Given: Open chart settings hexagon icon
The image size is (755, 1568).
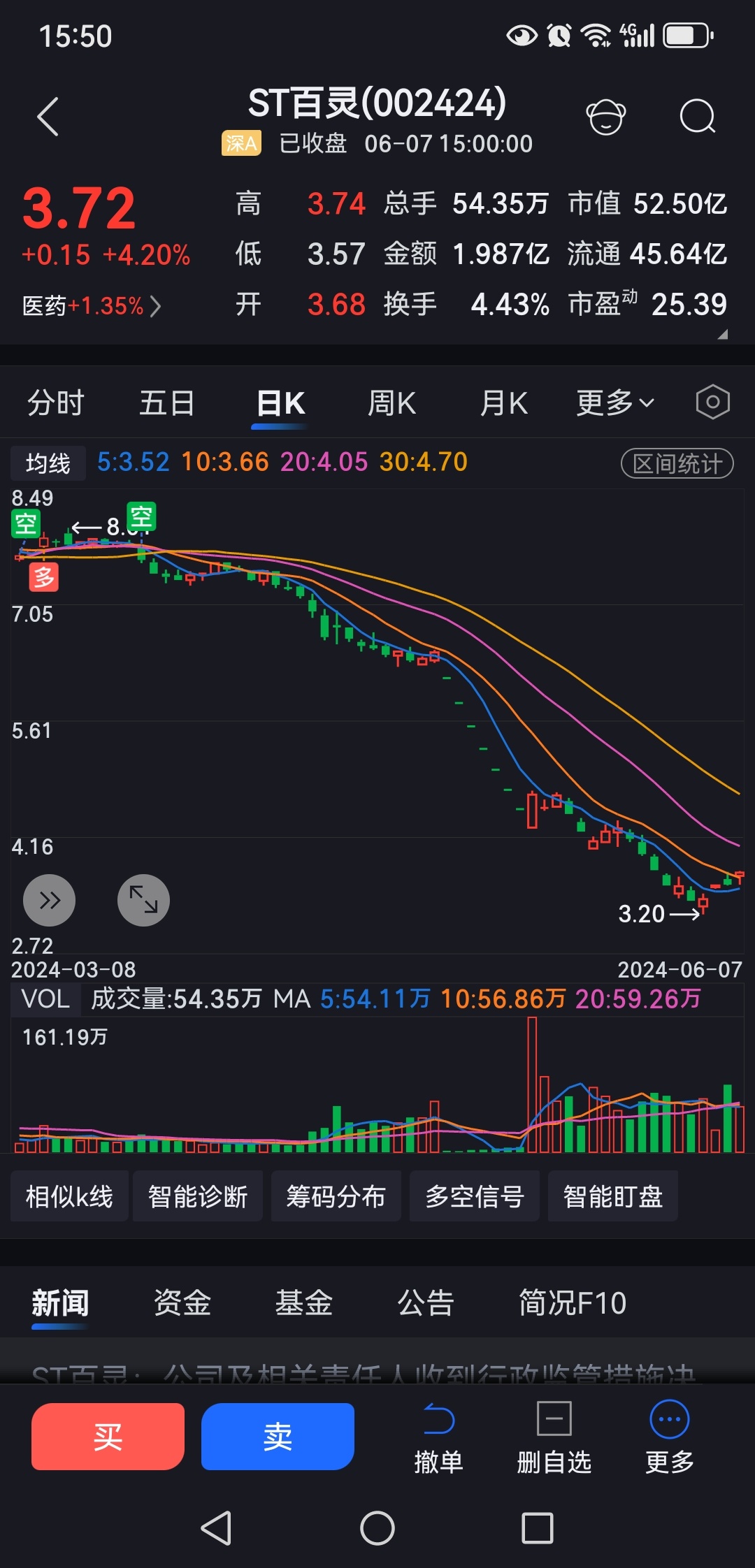Looking at the screenshot, I should pyautogui.click(x=712, y=402).
